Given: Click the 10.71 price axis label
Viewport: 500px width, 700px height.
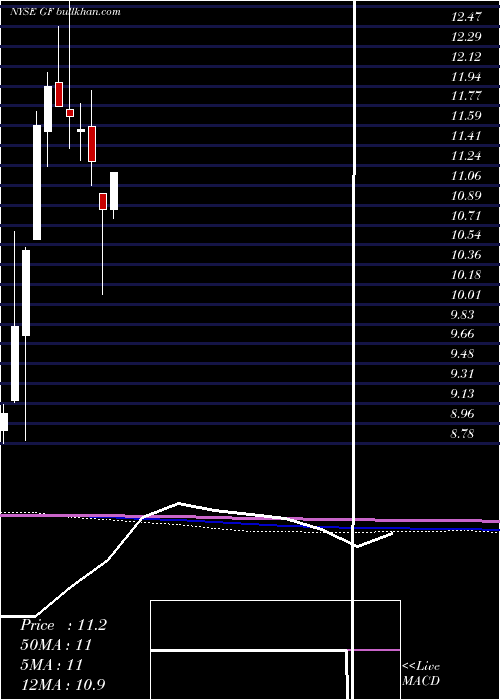Looking at the screenshot, I should pyautogui.click(x=466, y=216).
